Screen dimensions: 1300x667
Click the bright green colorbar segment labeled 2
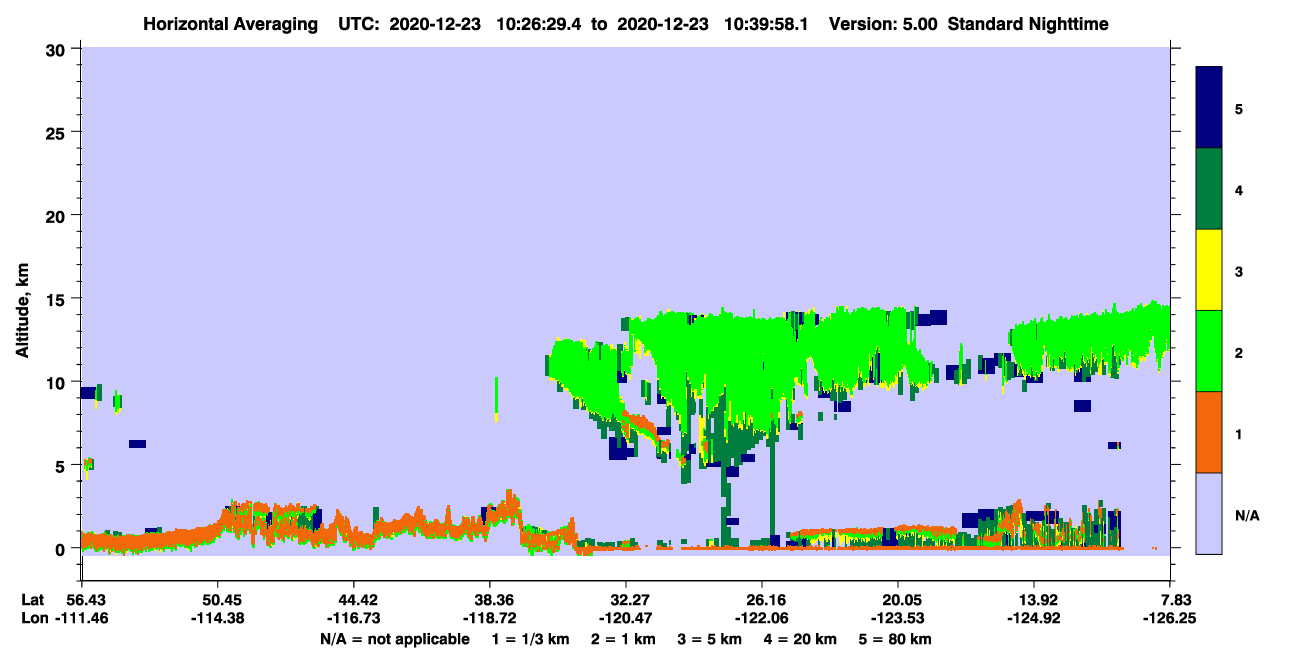tap(1209, 351)
